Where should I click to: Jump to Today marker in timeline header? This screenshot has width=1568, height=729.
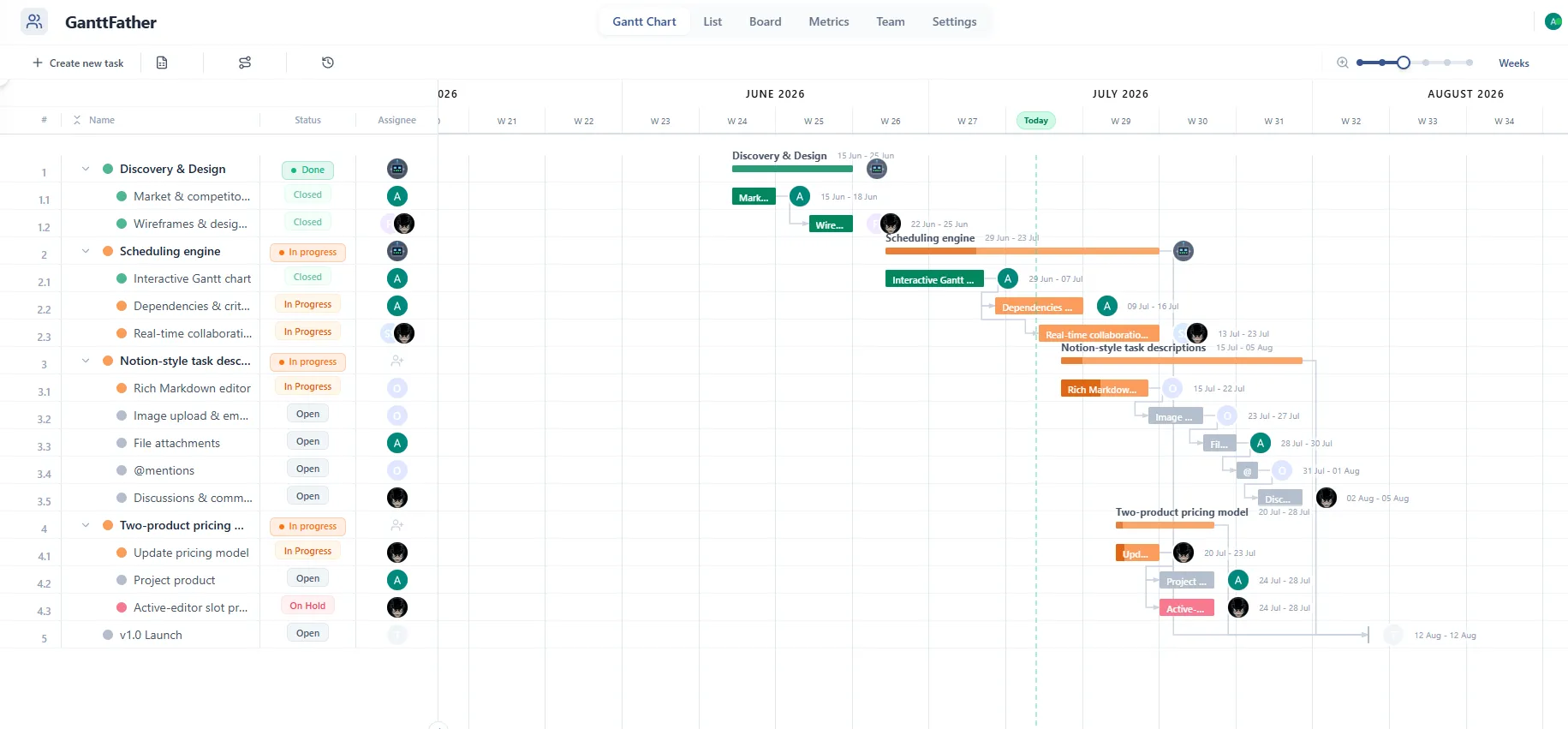coord(1036,121)
